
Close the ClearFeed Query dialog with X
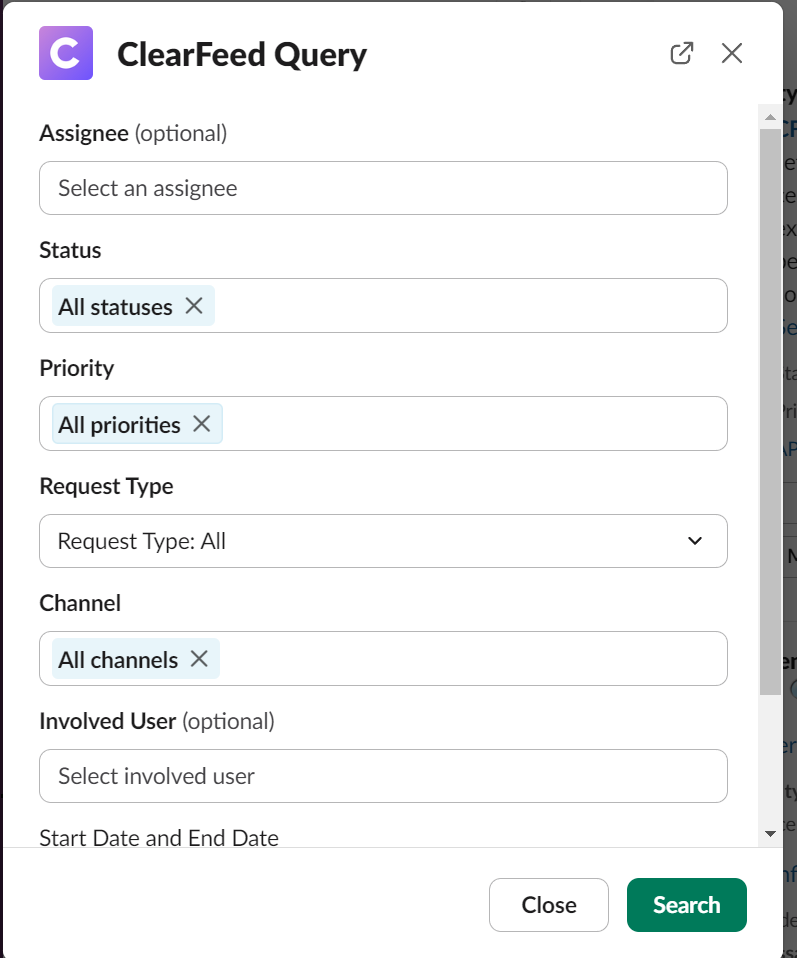pyautogui.click(x=732, y=53)
